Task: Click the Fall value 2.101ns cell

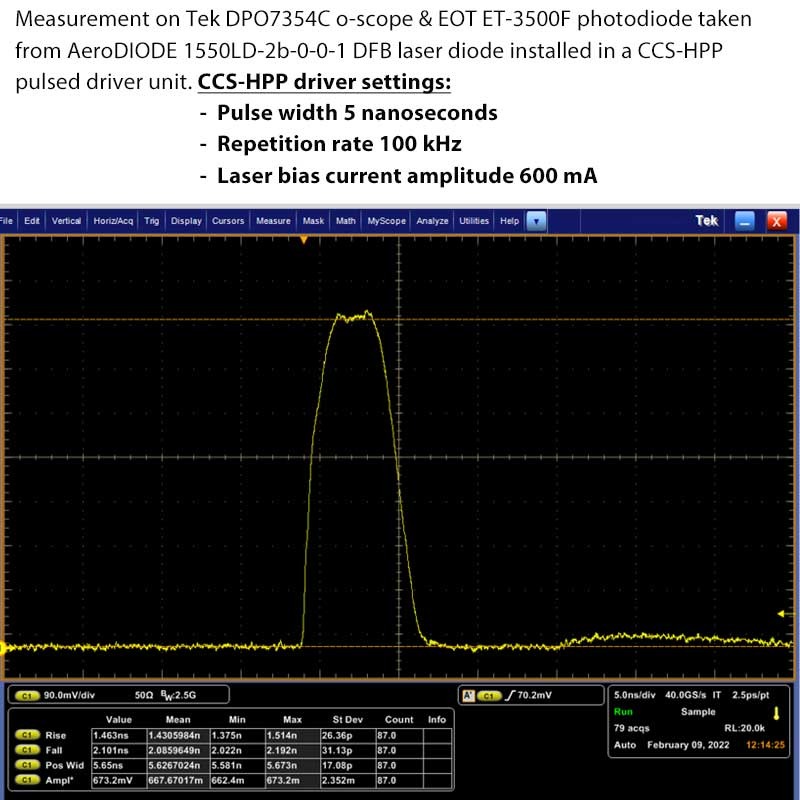Action: click(119, 750)
